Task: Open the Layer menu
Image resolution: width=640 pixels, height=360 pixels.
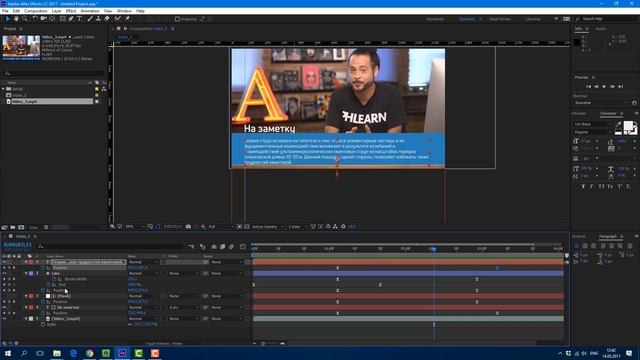Action: pos(57,11)
